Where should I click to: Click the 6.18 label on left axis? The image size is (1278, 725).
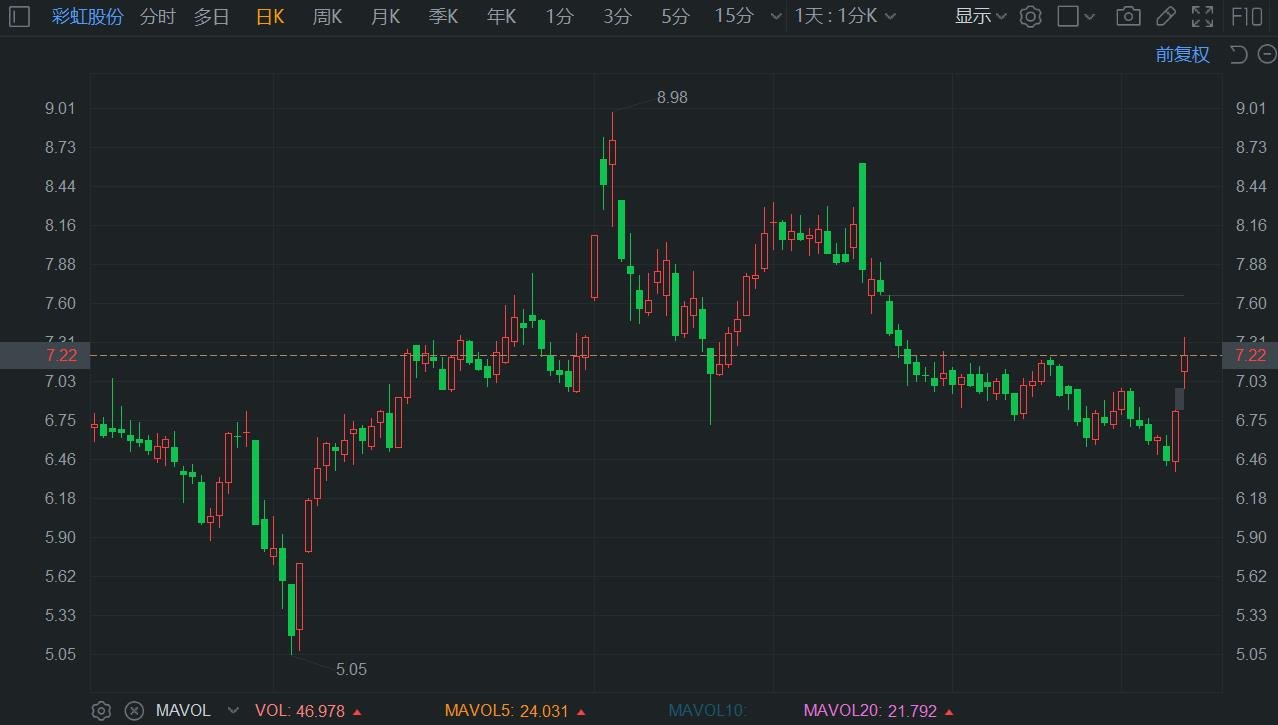[61, 498]
